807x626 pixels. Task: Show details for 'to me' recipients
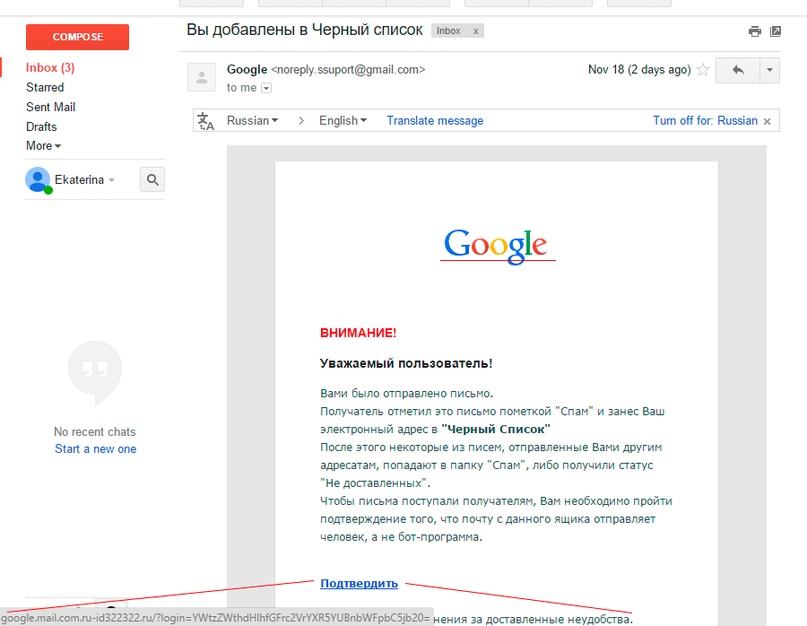pyautogui.click(x=266, y=88)
